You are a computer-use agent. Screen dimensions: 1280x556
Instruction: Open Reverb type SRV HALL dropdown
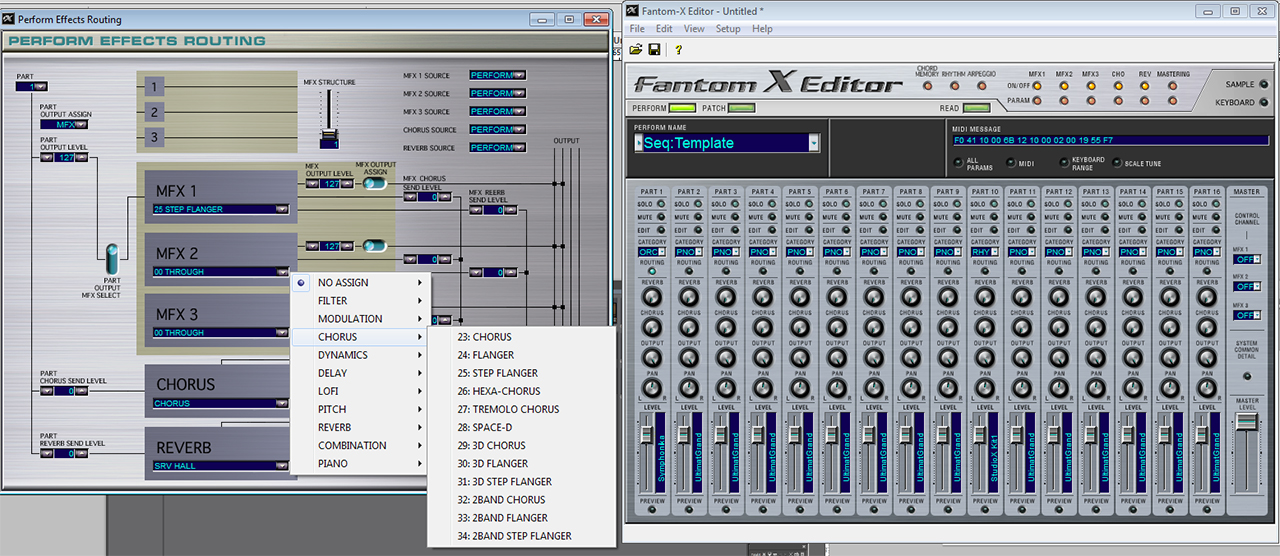click(283, 466)
